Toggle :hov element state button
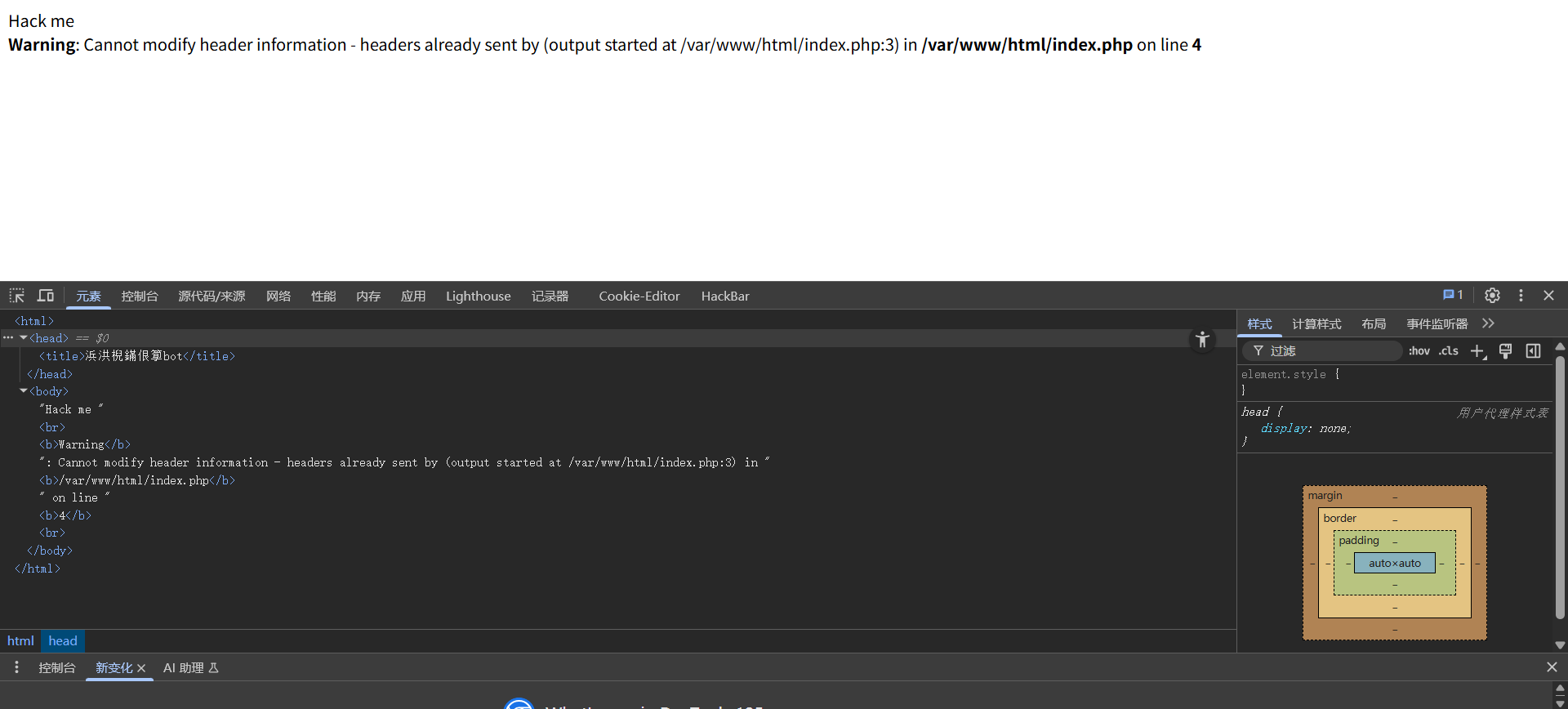The width and height of the screenshot is (1568, 709). click(1419, 351)
